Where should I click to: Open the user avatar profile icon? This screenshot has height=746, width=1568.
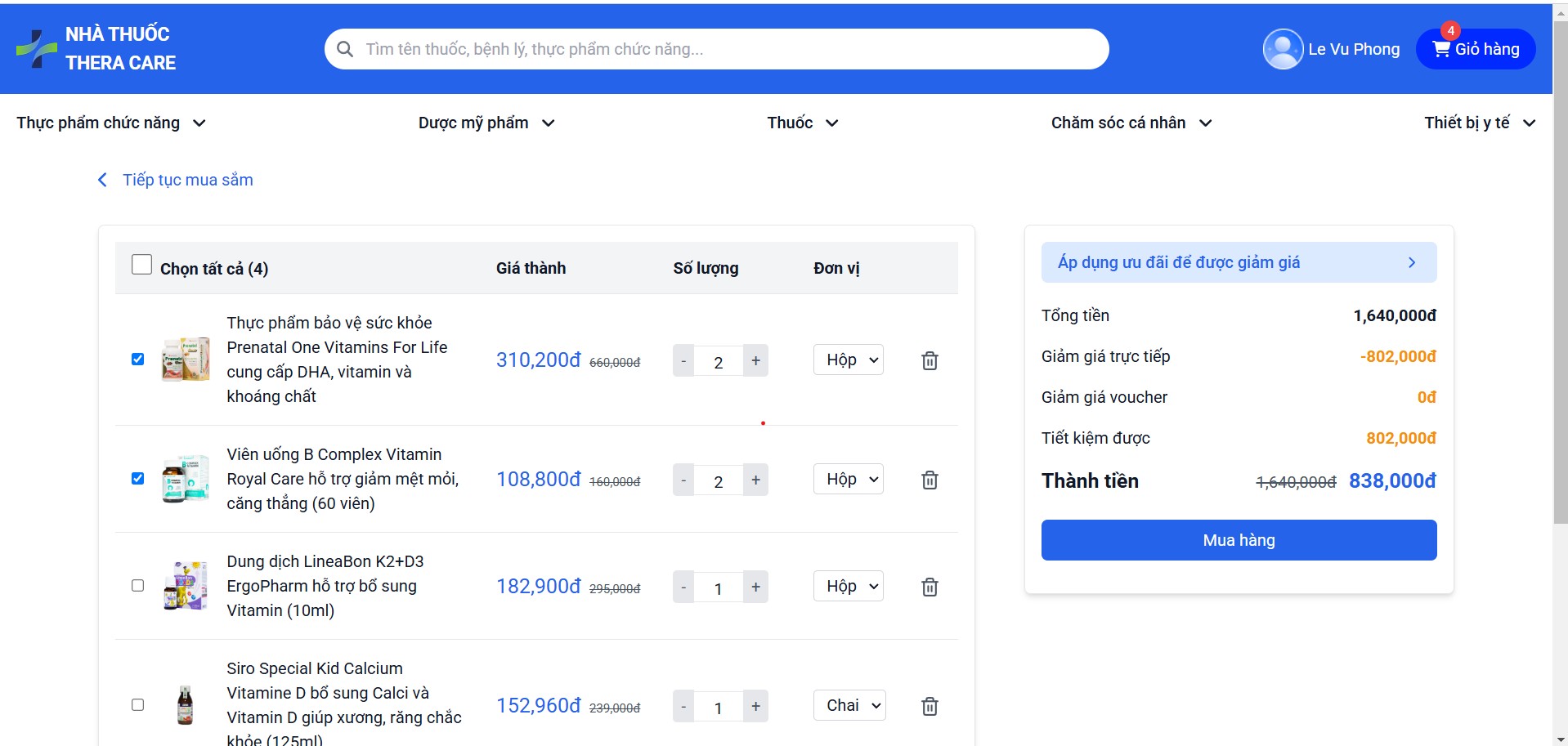click(x=1283, y=49)
